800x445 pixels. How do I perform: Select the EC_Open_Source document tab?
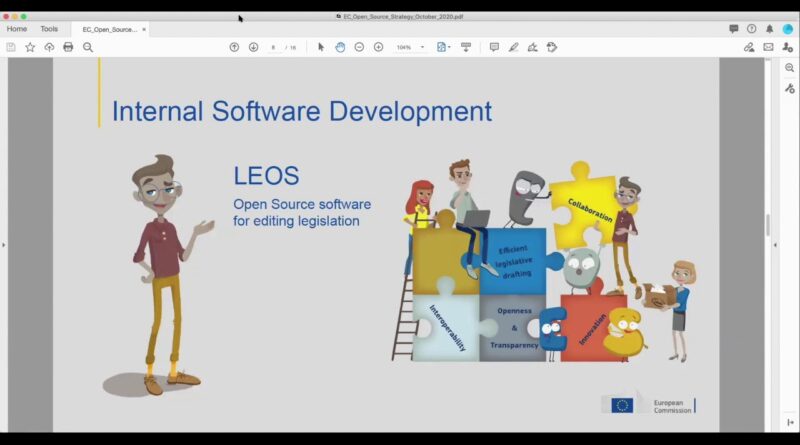109,30
